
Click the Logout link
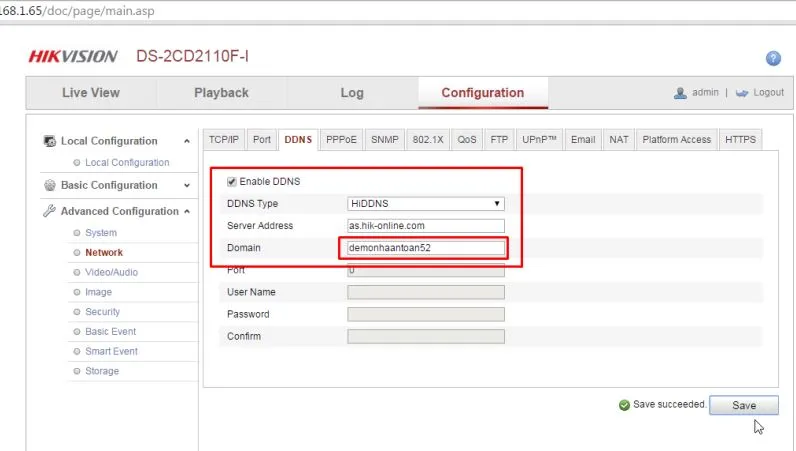[x=768, y=93]
